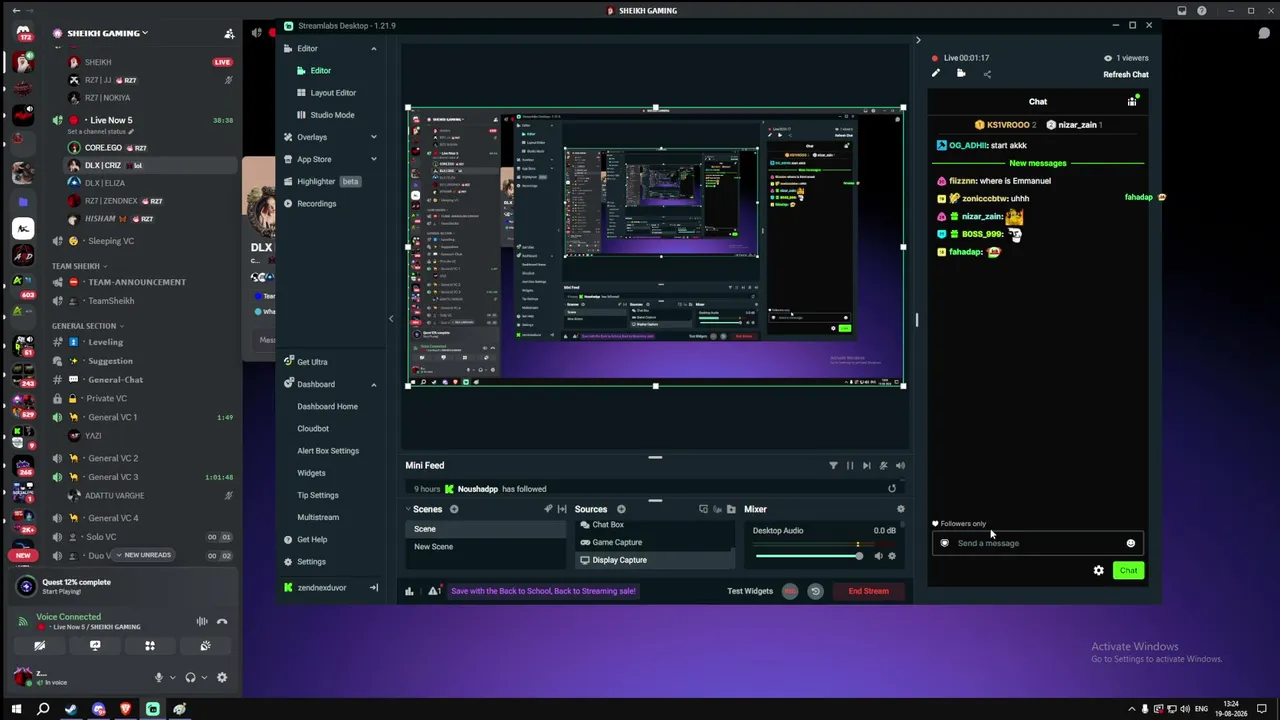This screenshot has height=720, width=1280.
Task: Click the replay buffer button
Action: 815,591
